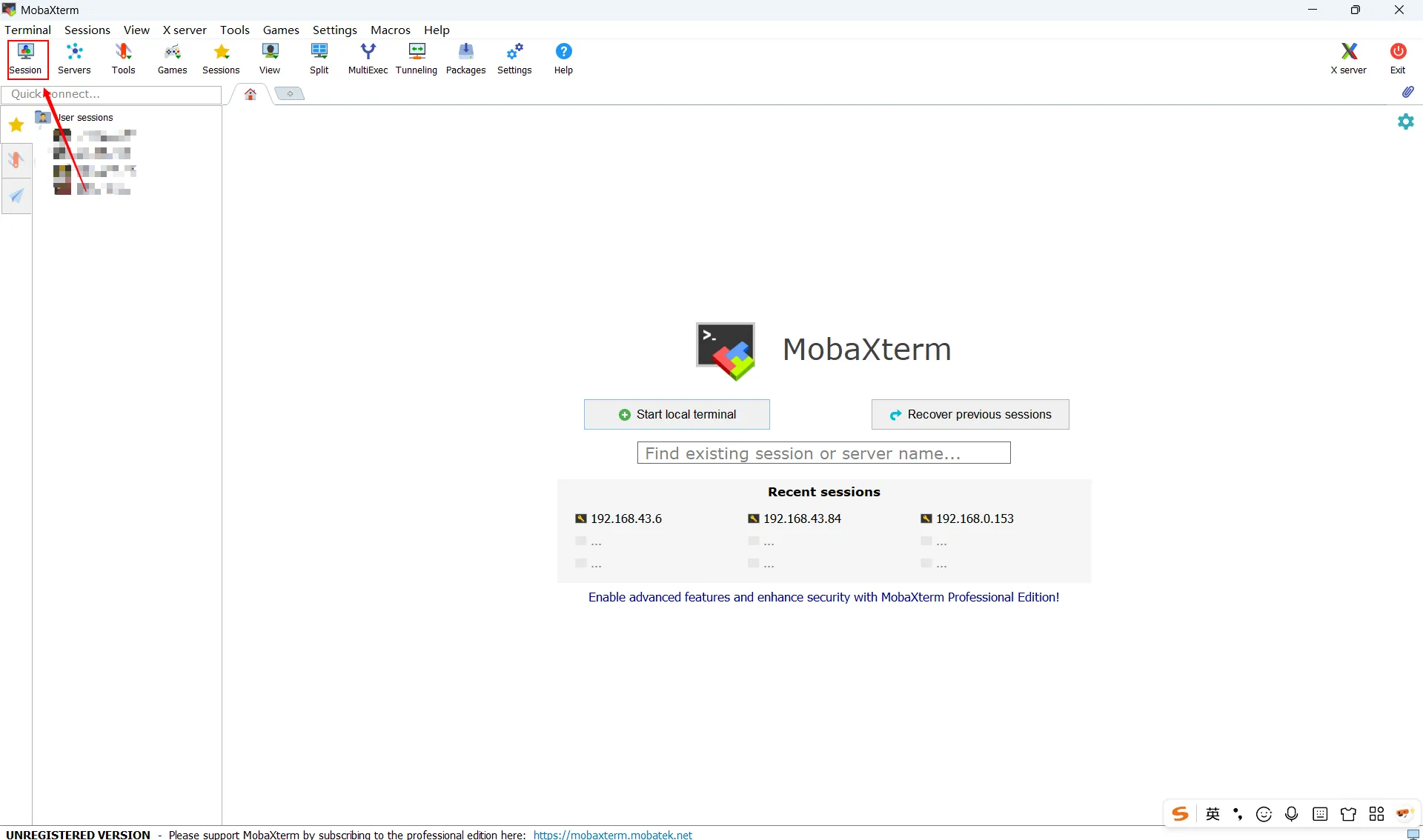1423x840 pixels.
Task: Open the Macros menu
Action: point(390,30)
